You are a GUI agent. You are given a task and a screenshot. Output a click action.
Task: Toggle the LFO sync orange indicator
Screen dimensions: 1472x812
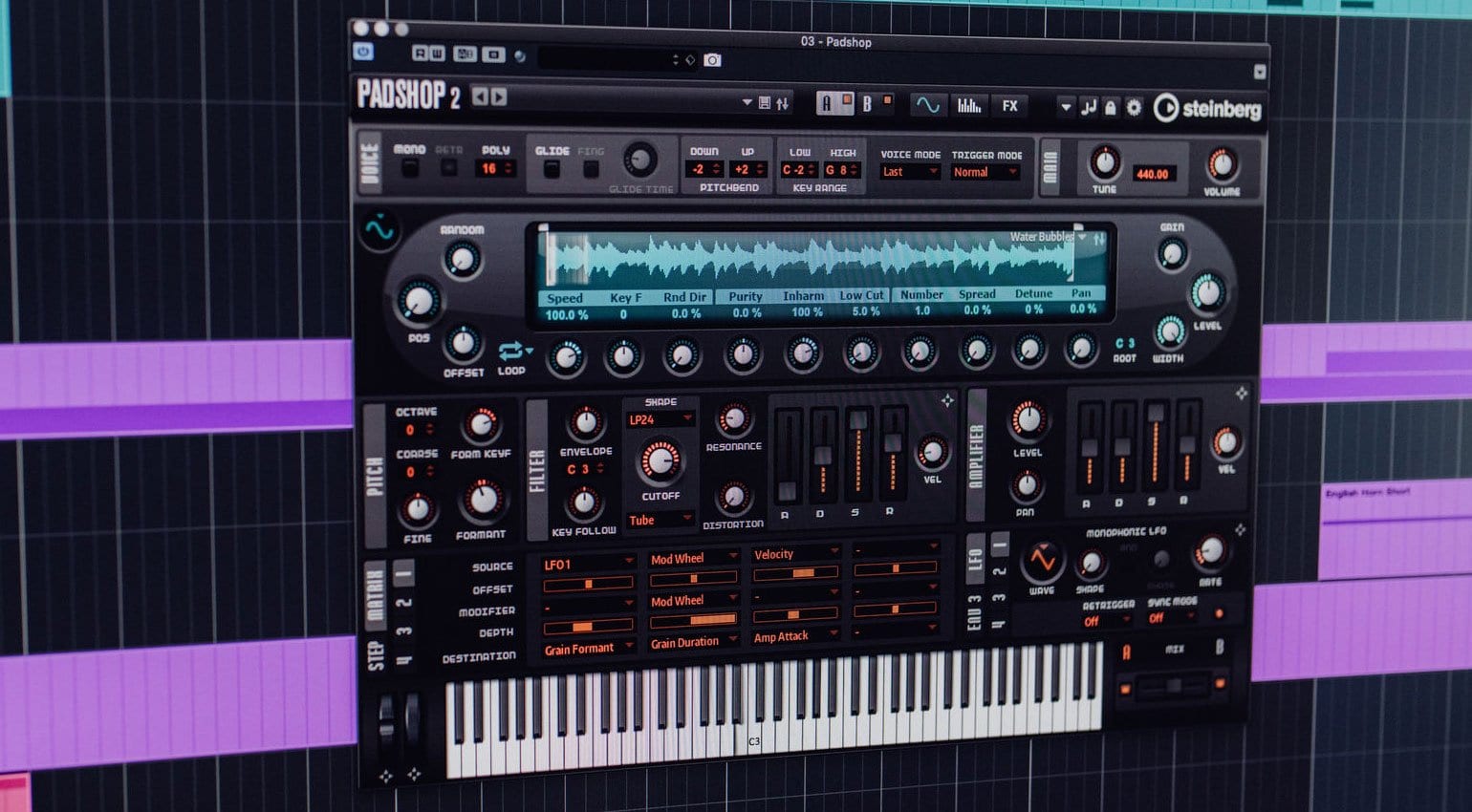point(1219,613)
